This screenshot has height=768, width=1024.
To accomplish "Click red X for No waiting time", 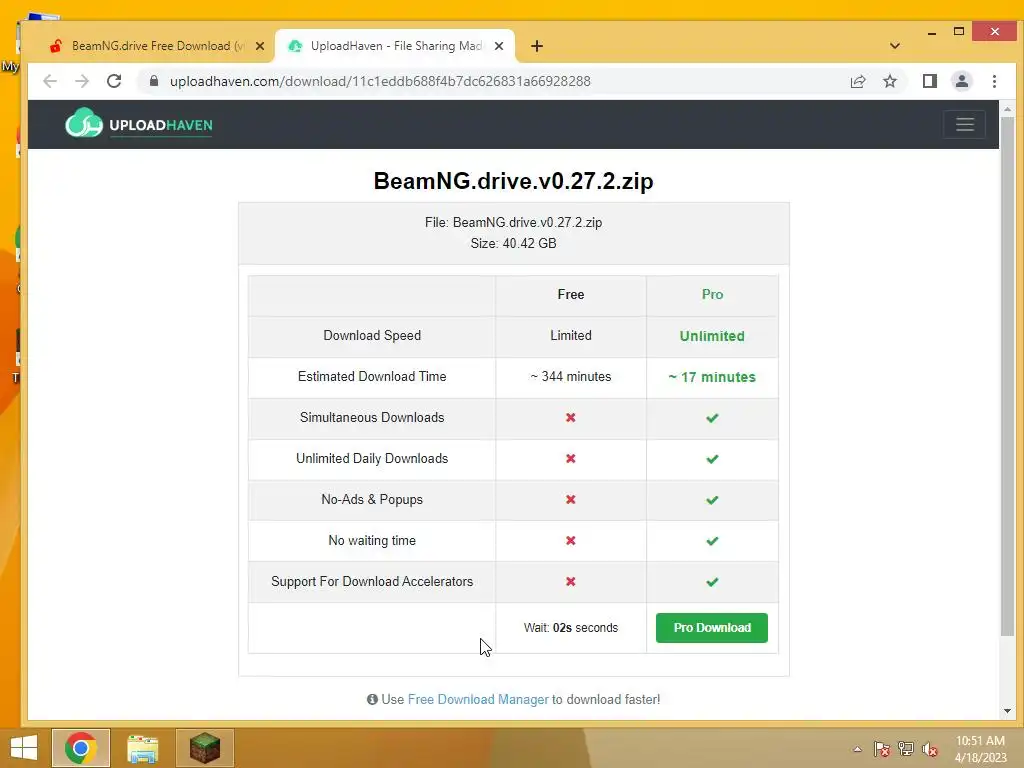I will tap(571, 541).
